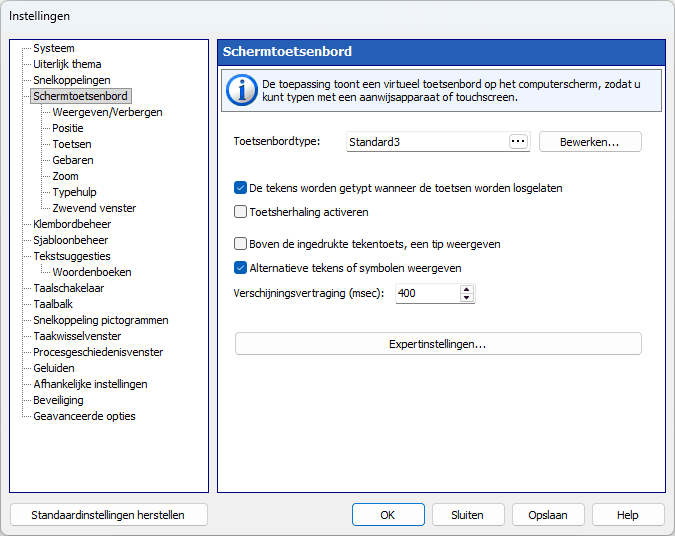Confirm with the OK button
The width and height of the screenshot is (675, 536).
[x=388, y=515]
